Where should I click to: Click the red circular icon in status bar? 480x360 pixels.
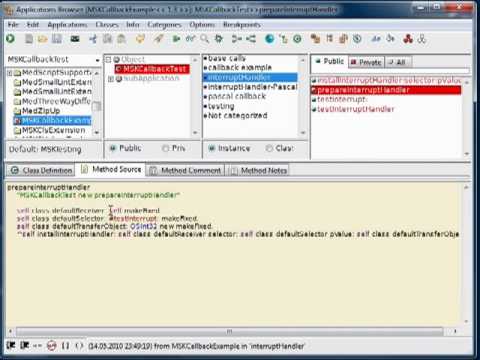click(x=52, y=346)
